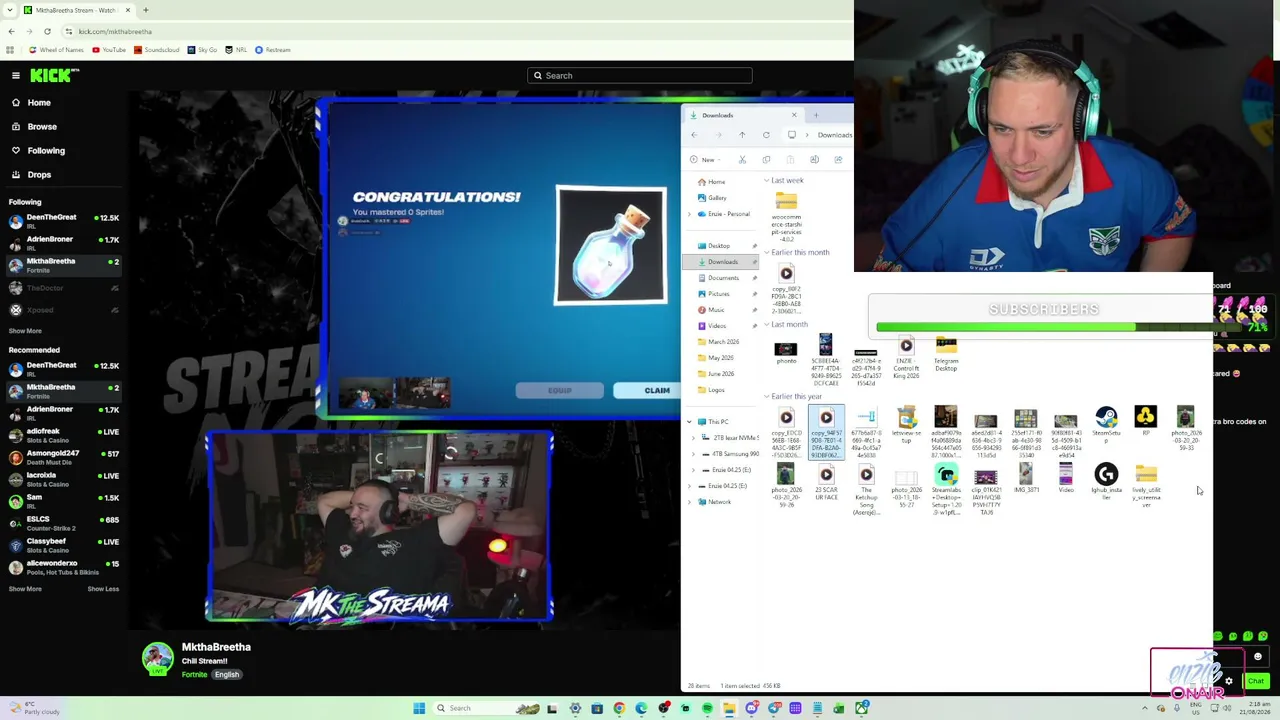Open recommended channel Classybeef
This screenshot has height=720, width=1280.
(x=62, y=545)
